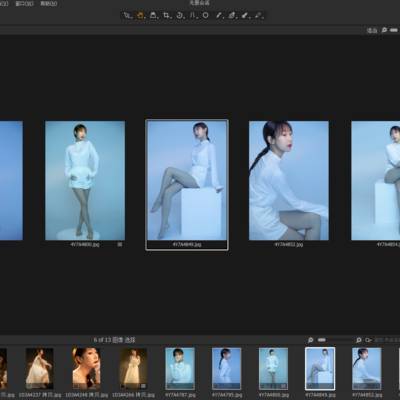Click the viewer zoom magnifier icon
400x400 pixels.
pos(384,30)
